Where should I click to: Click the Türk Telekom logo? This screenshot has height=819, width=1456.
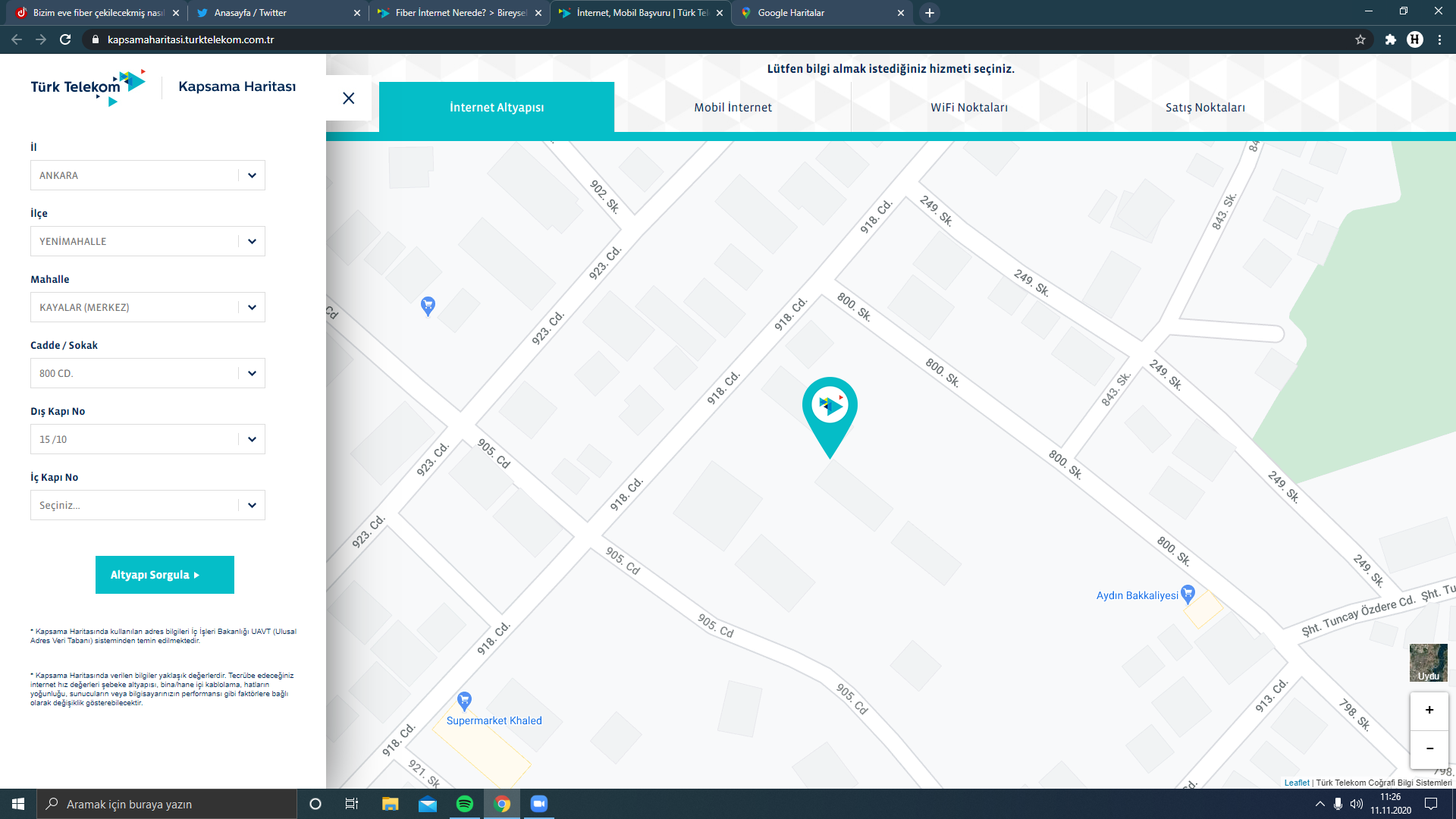(x=88, y=87)
